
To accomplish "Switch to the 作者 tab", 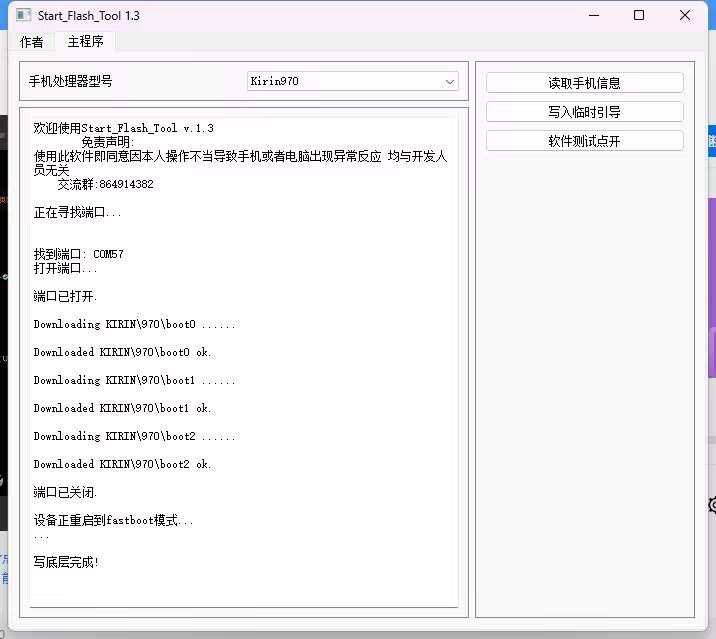I will pos(32,42).
